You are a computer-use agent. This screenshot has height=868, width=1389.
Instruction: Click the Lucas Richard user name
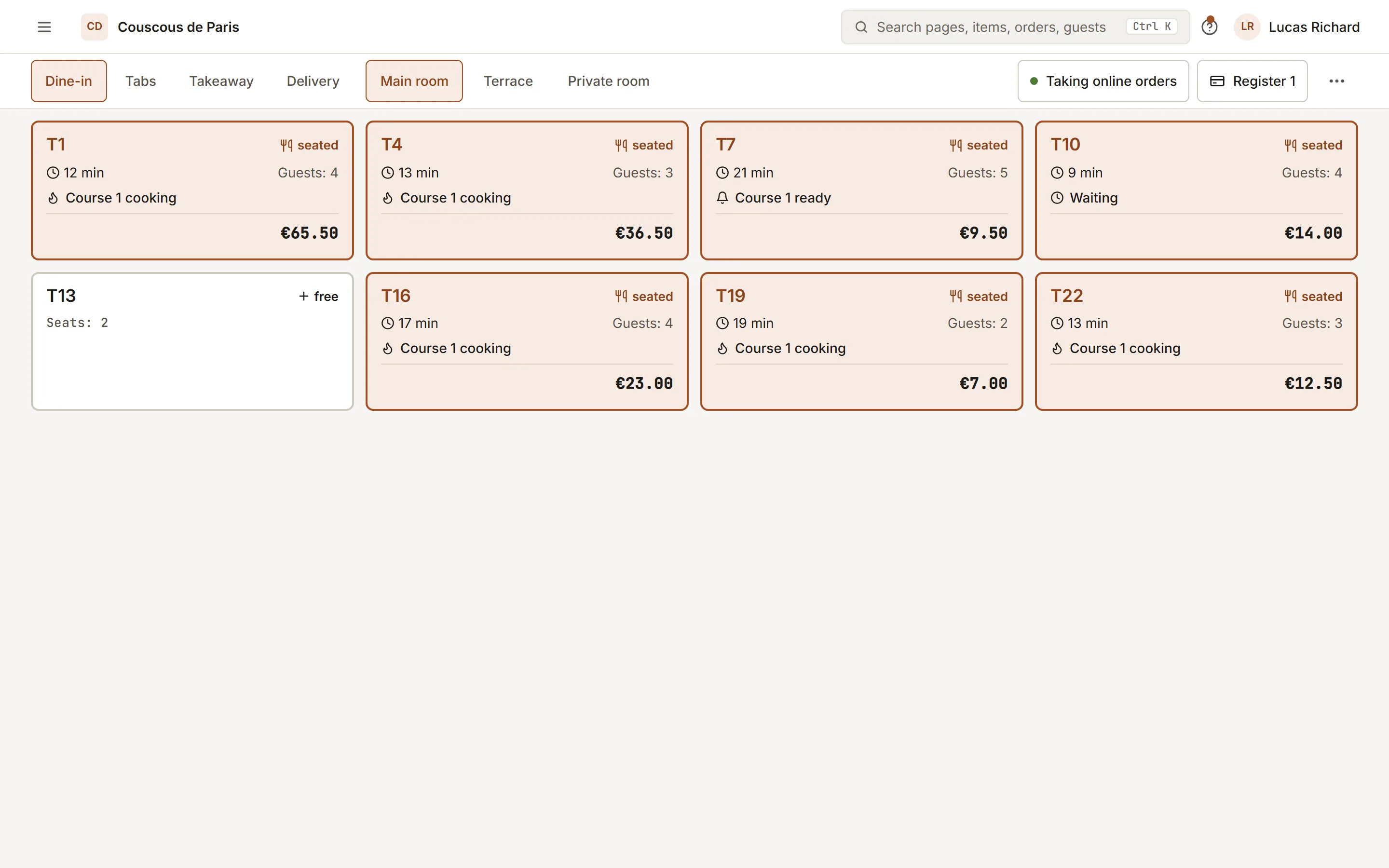(x=1314, y=27)
